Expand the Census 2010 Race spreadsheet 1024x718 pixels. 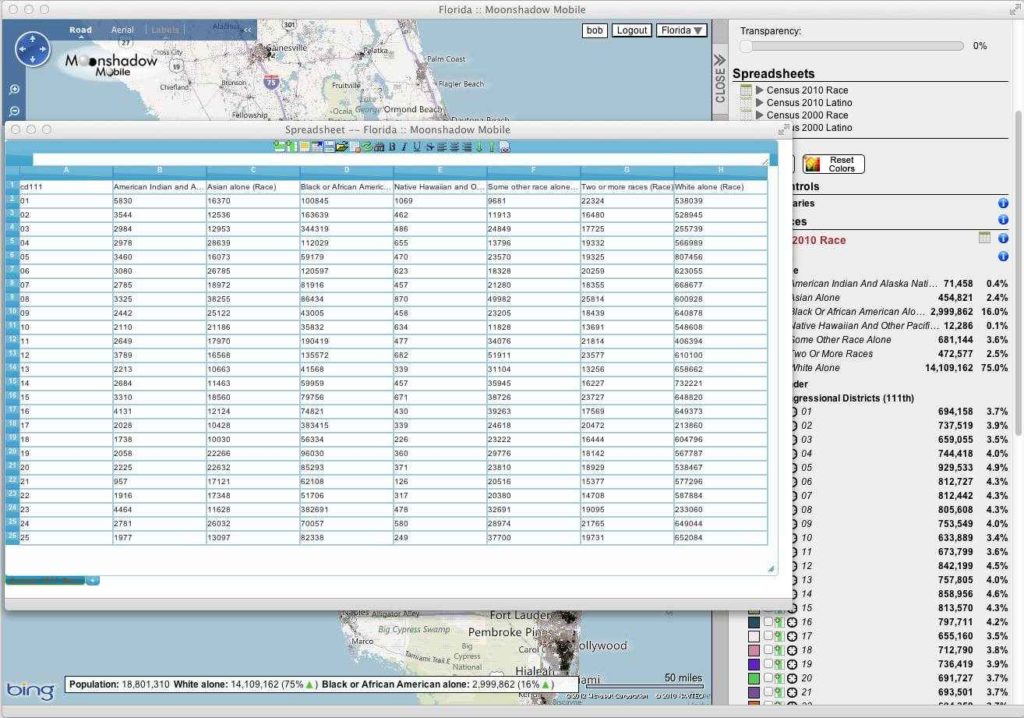tap(760, 91)
